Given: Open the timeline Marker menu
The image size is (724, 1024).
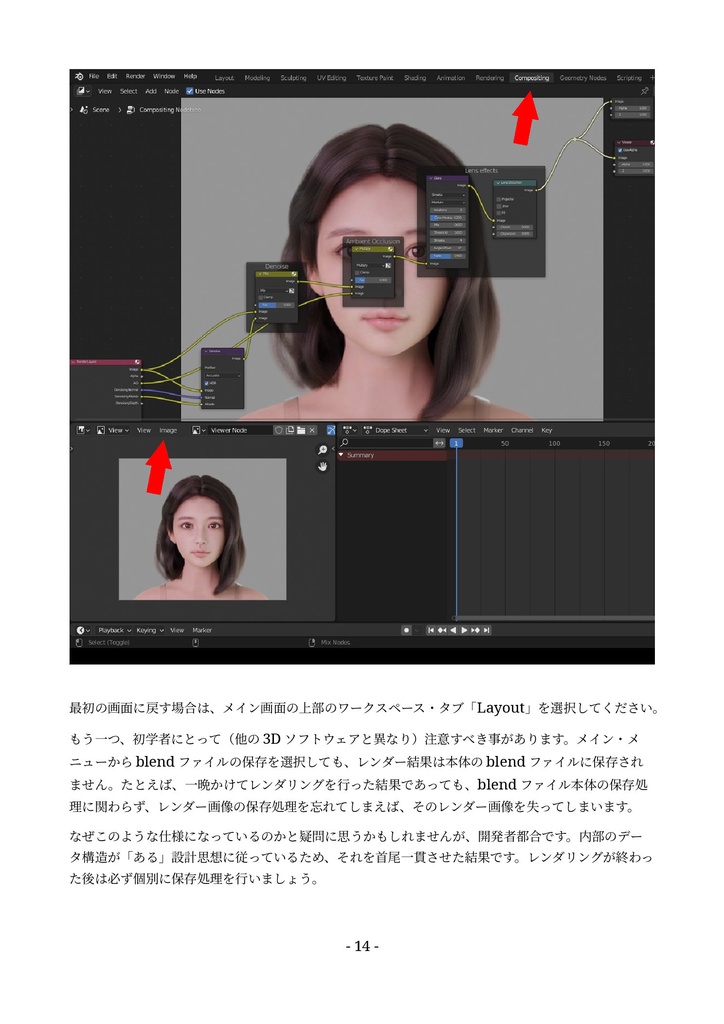Looking at the screenshot, I should click(x=202, y=630).
